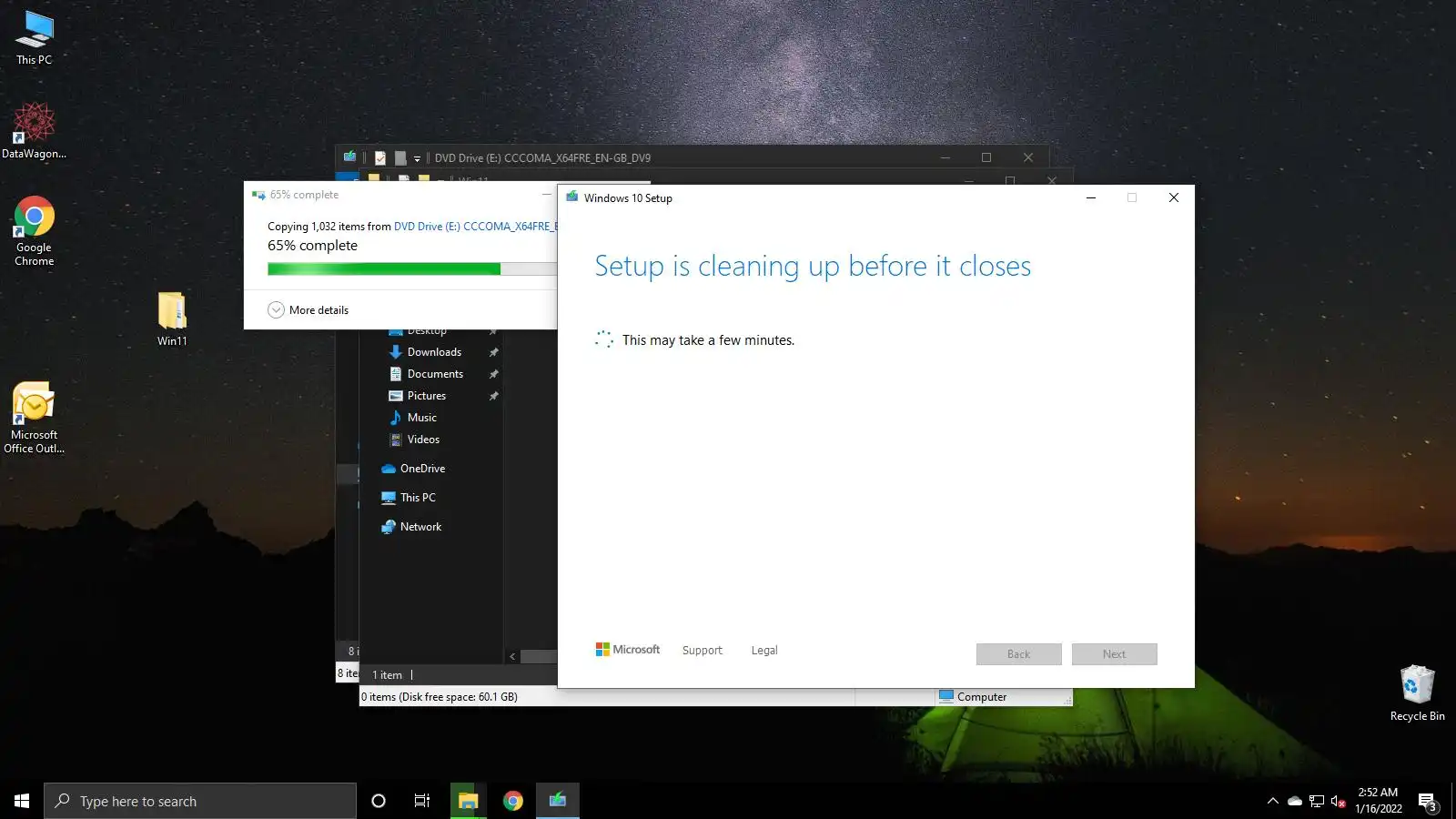The width and height of the screenshot is (1456, 819).
Task: Click the disk free space status text
Action: pos(440,697)
